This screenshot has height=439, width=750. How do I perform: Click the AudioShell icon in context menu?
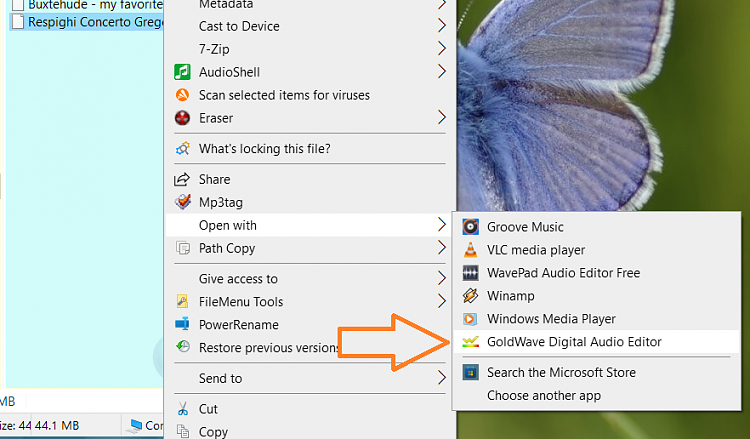(x=182, y=72)
